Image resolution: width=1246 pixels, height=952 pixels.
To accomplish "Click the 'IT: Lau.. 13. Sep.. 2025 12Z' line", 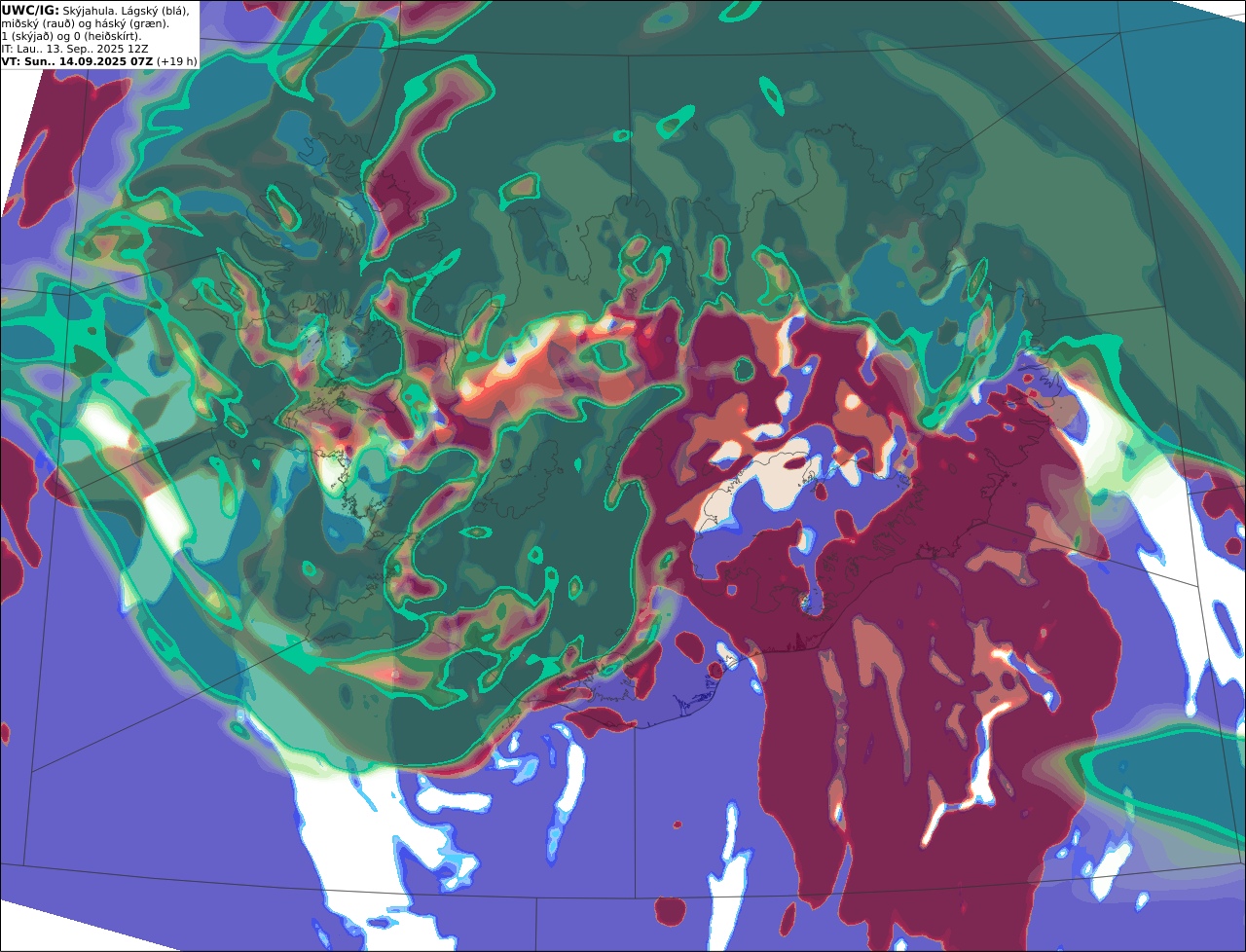I will [x=75, y=49].
